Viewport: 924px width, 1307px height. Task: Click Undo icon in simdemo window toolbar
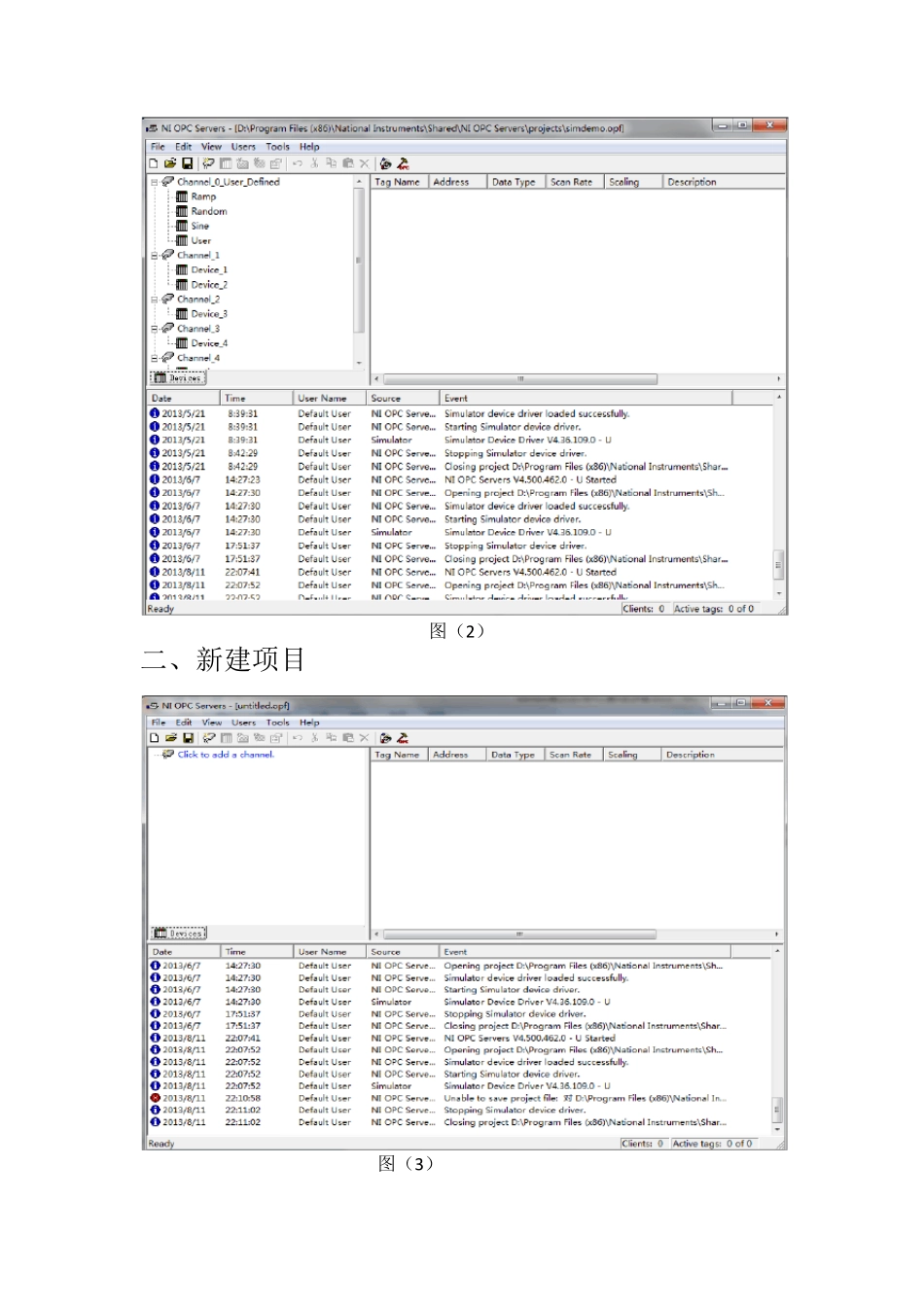tap(298, 163)
